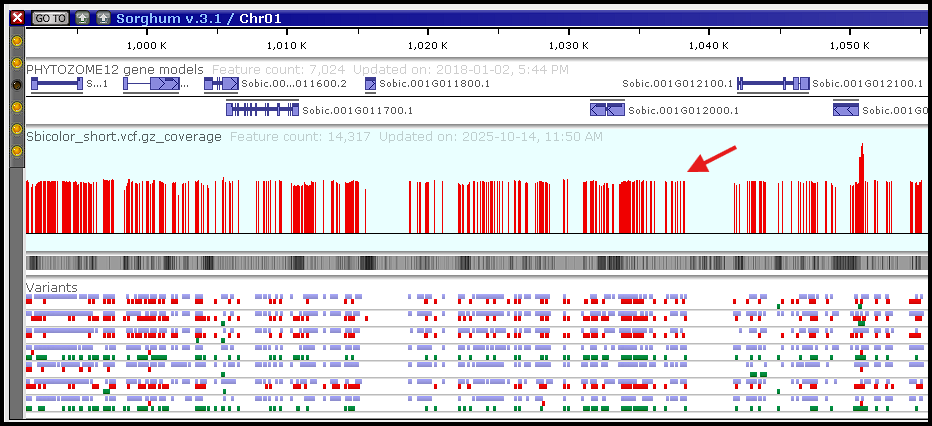Expand the Variants track label
932x426 pixels.
pos(51,287)
